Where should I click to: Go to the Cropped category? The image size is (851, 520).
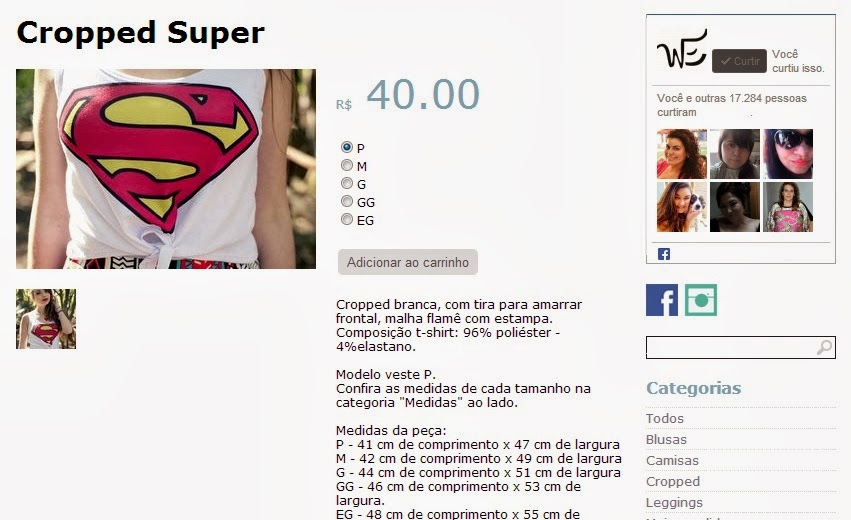672,481
